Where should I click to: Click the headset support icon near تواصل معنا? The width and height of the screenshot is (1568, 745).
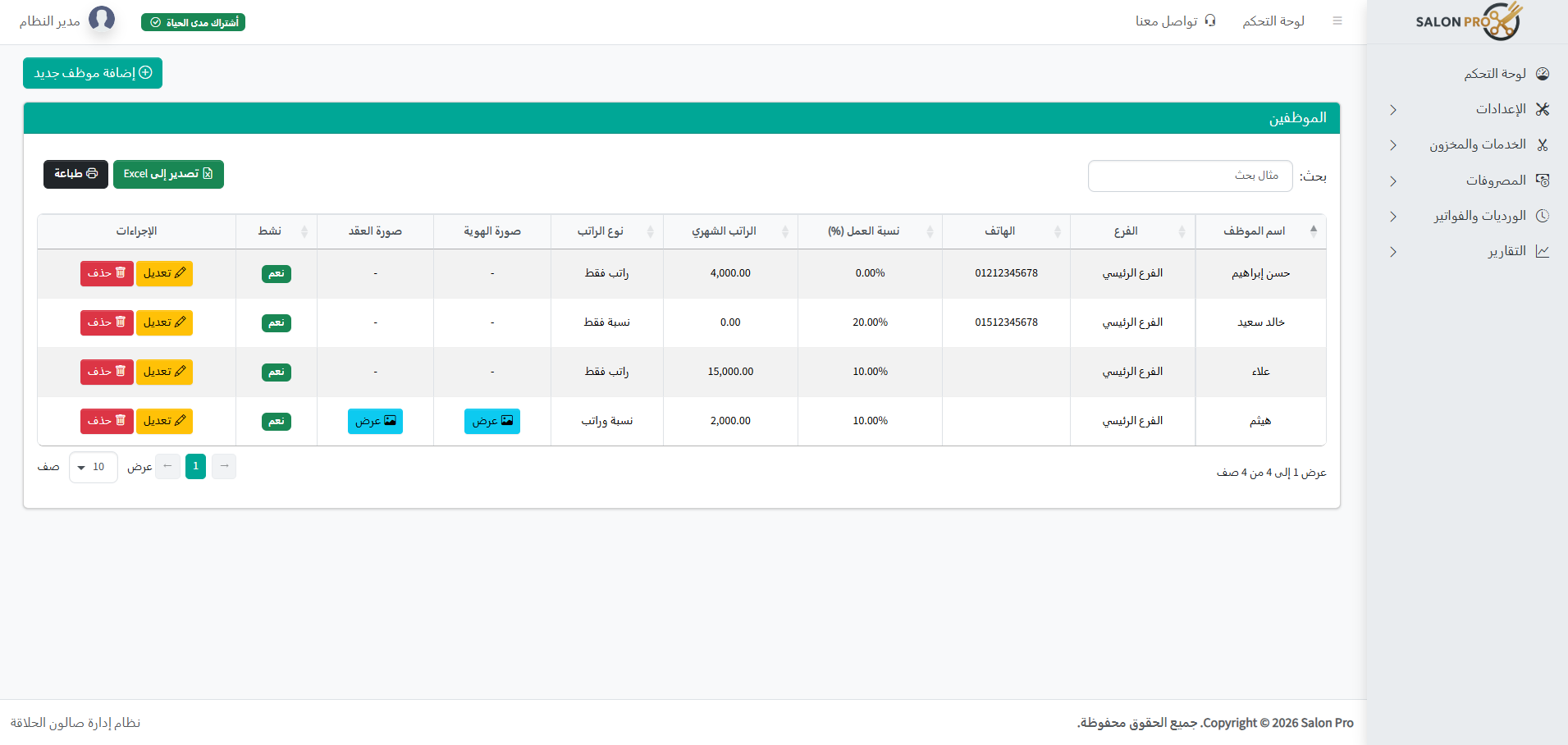[1211, 20]
